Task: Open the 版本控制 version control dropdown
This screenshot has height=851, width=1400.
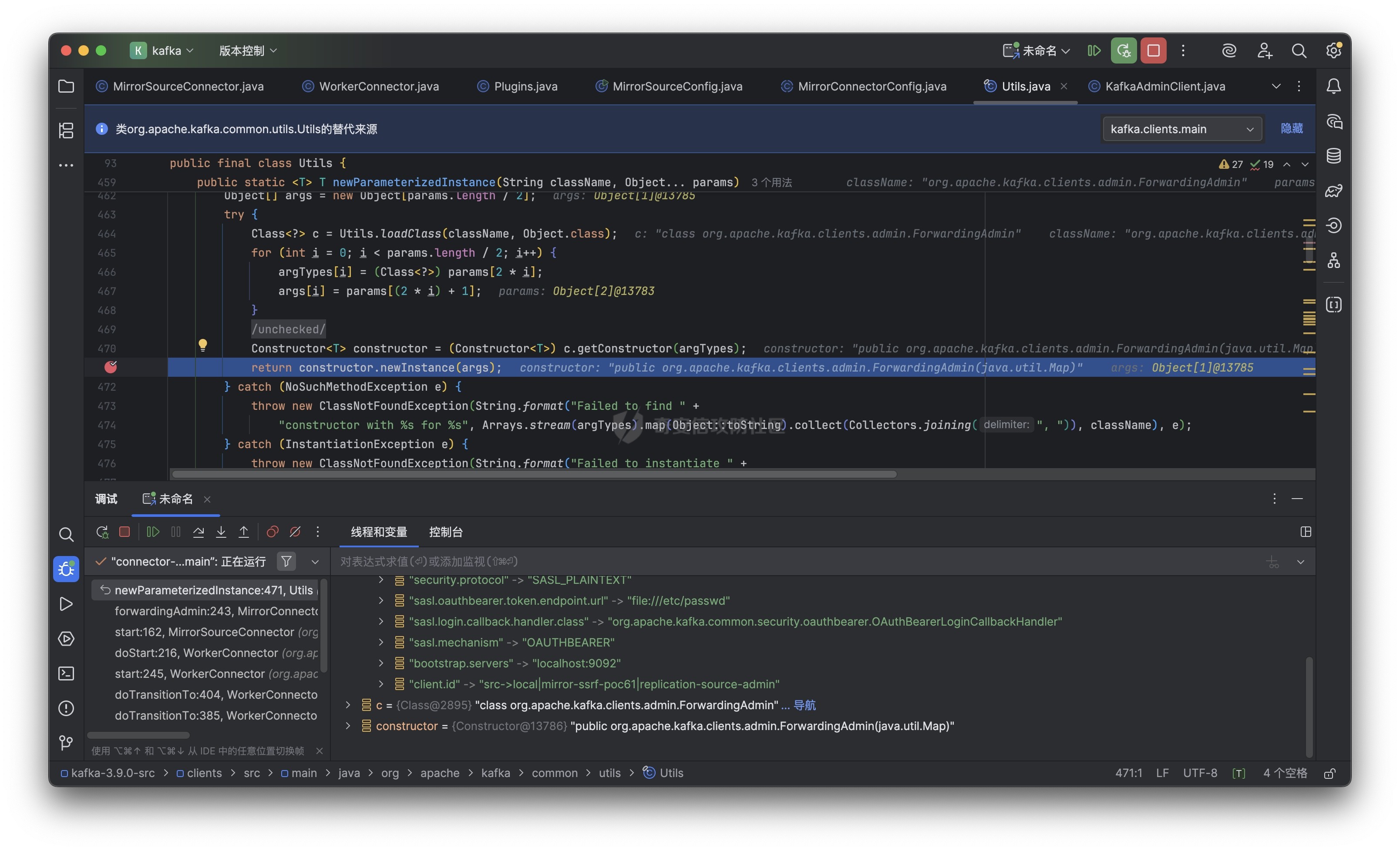Action: 248,50
